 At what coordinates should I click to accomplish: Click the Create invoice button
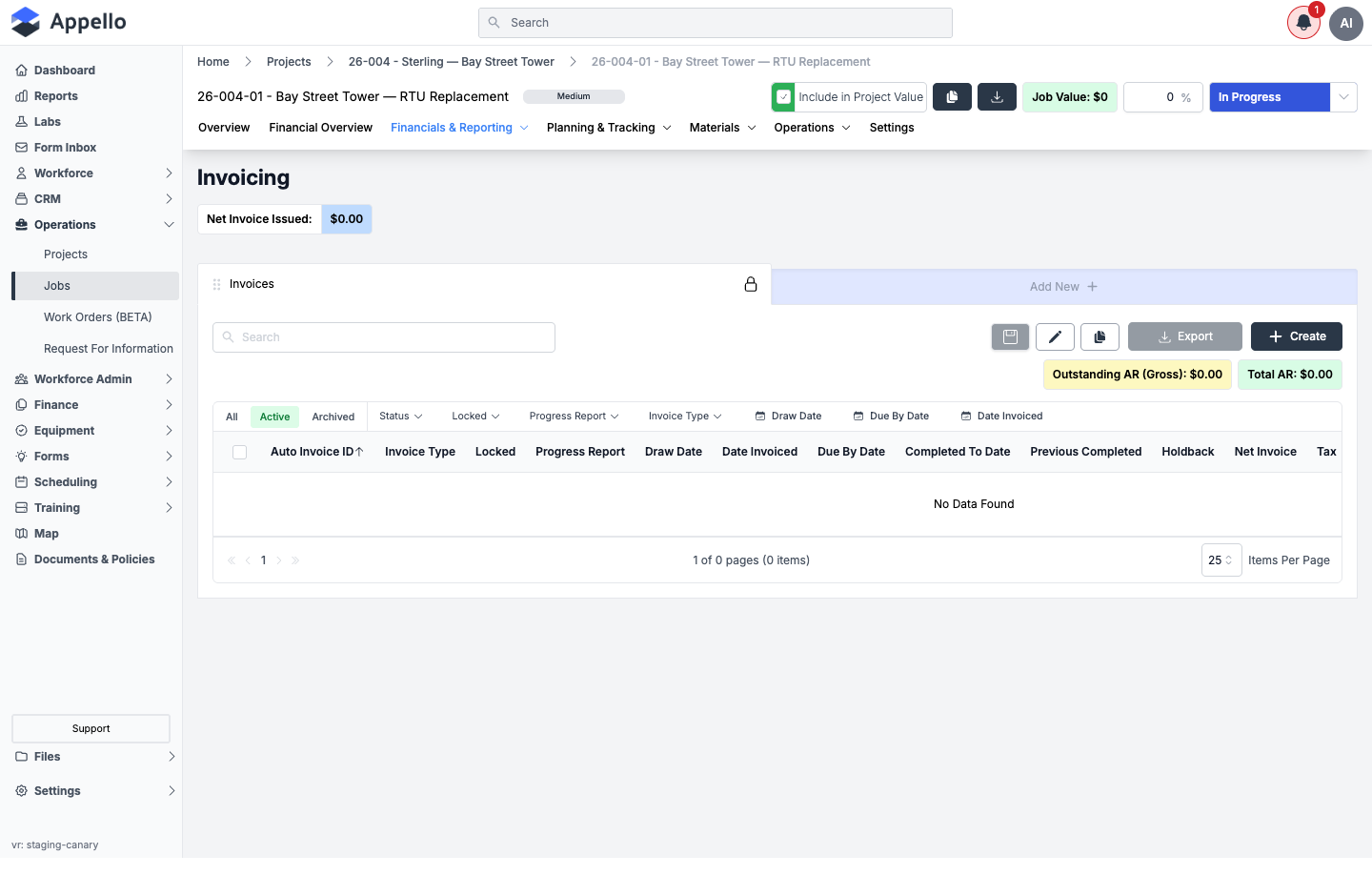[x=1296, y=336]
